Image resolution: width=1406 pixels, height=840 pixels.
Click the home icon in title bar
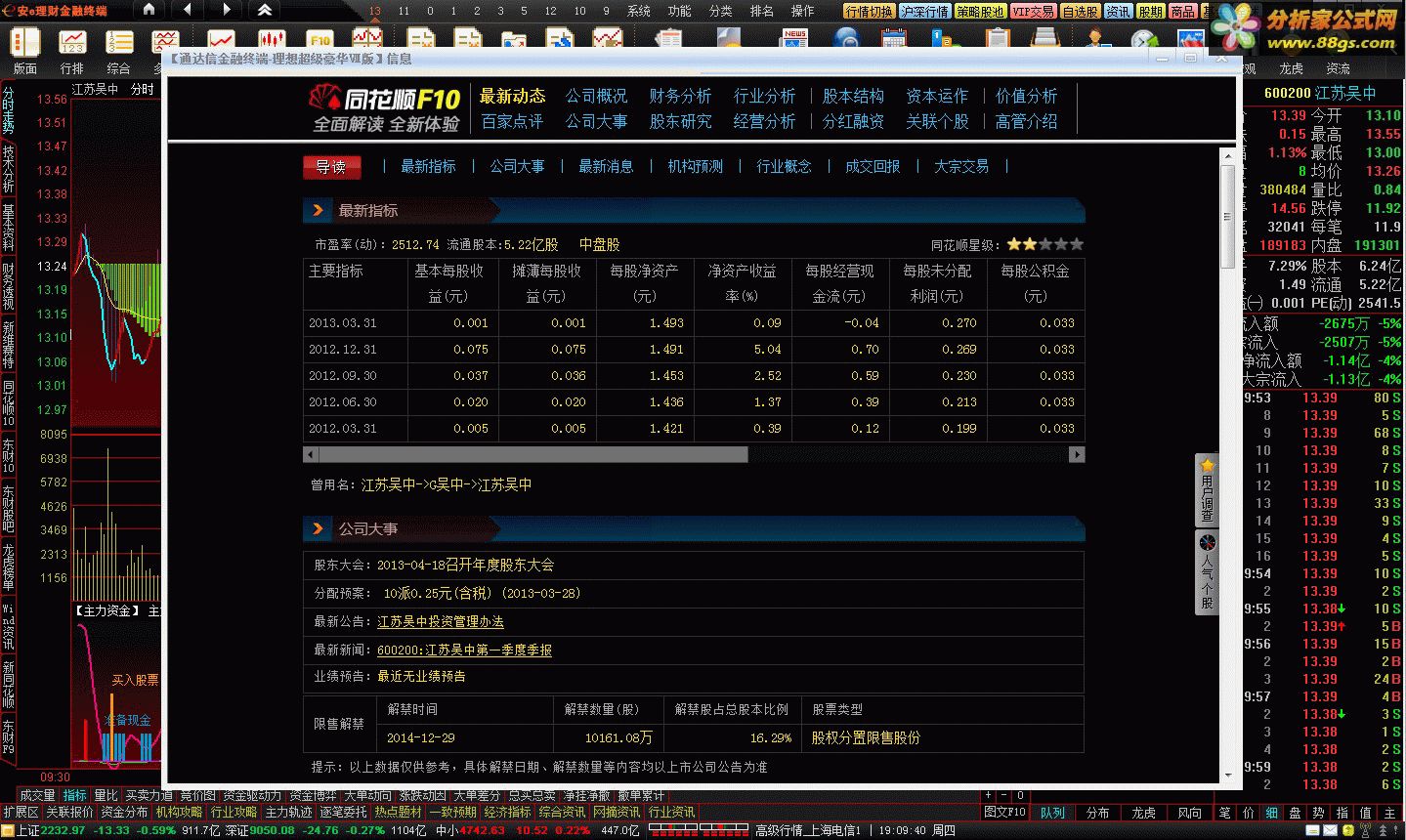point(148,10)
